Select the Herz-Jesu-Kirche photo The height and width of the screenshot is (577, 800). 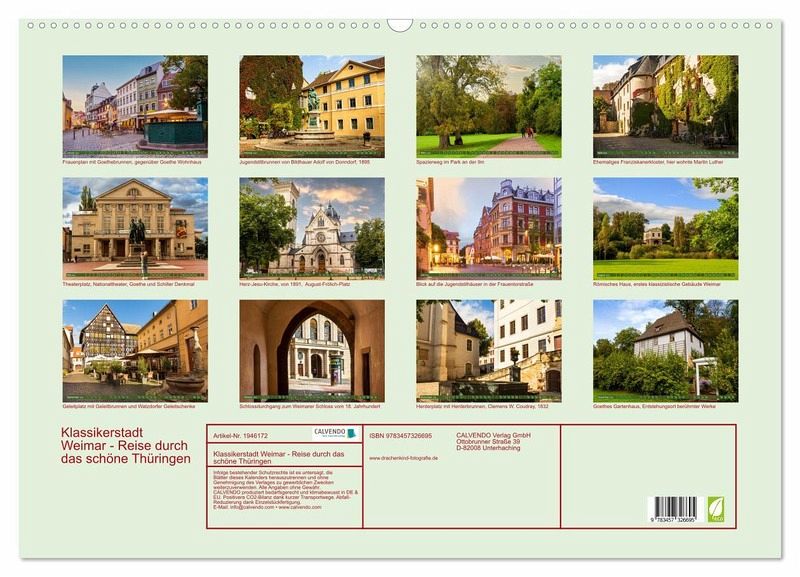(x=312, y=228)
